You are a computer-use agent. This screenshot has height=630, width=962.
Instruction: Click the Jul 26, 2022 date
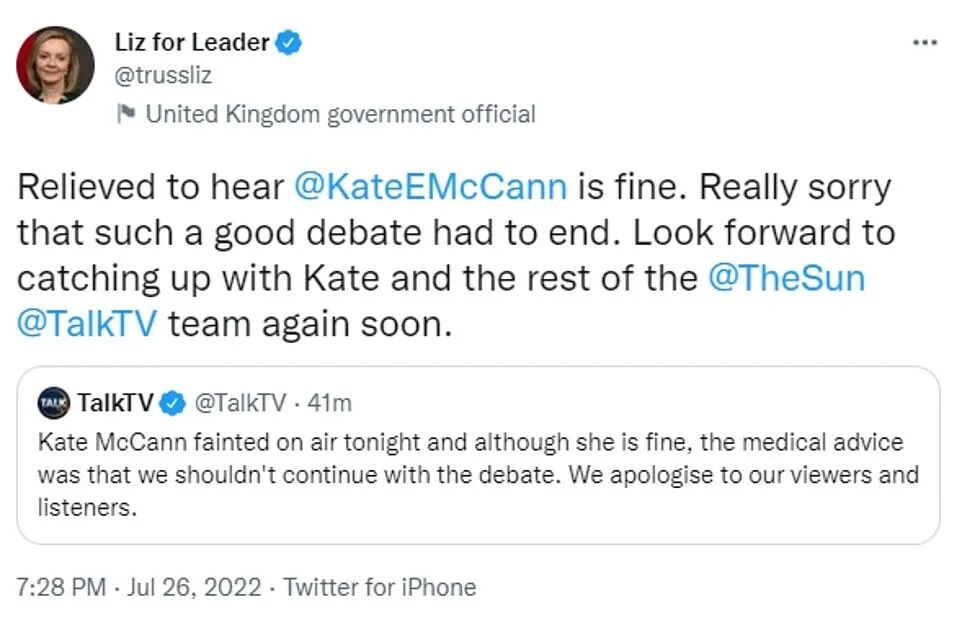194,587
